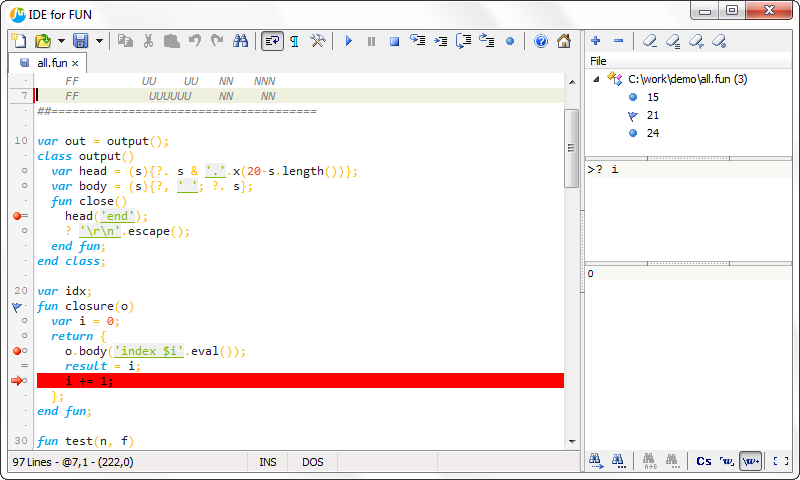Screen dimensions: 800x480
Task: Toggle breakpoint with blue dot toolbar icon
Action: pos(510,41)
